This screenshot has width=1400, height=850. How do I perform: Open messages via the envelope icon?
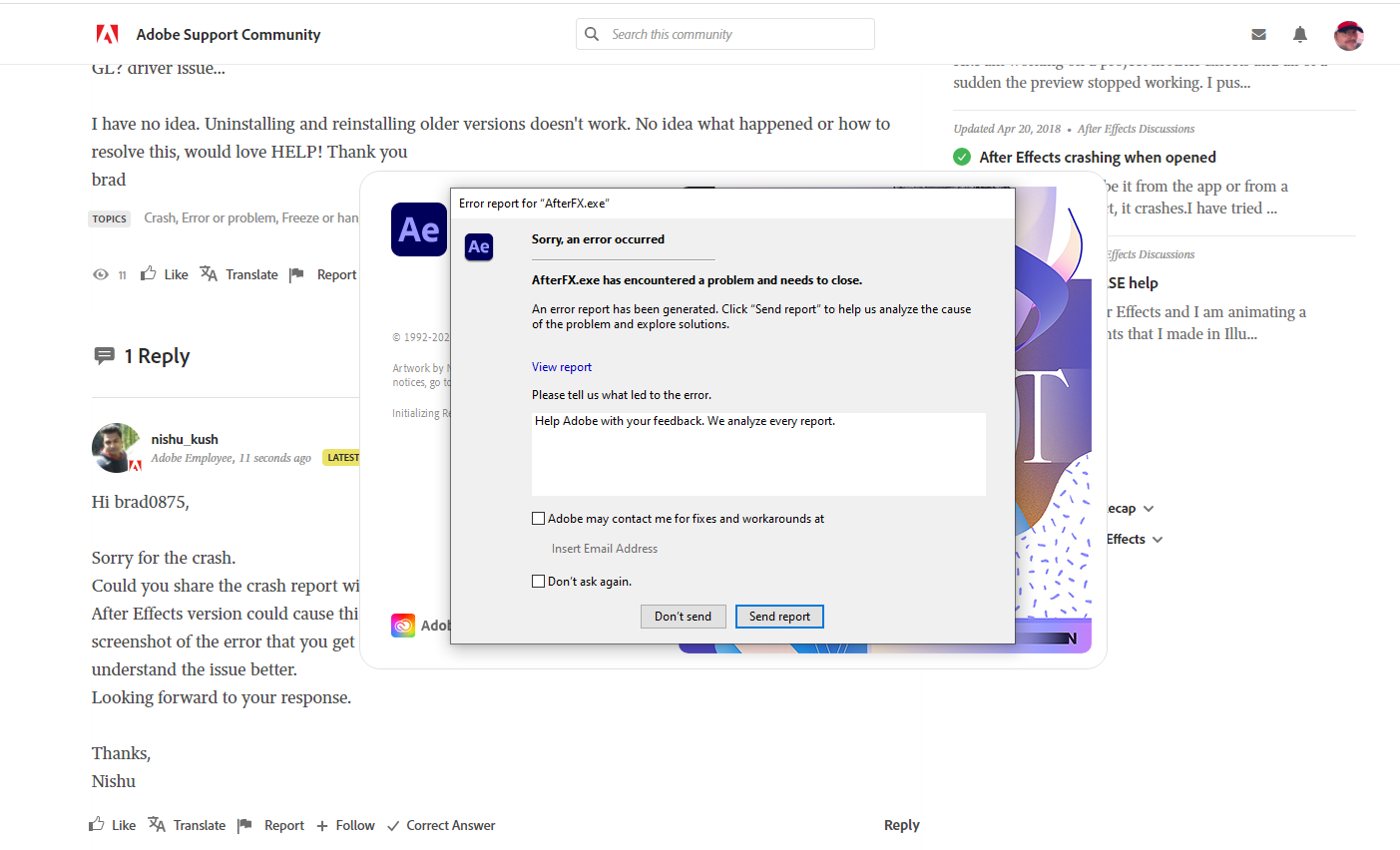(x=1258, y=34)
